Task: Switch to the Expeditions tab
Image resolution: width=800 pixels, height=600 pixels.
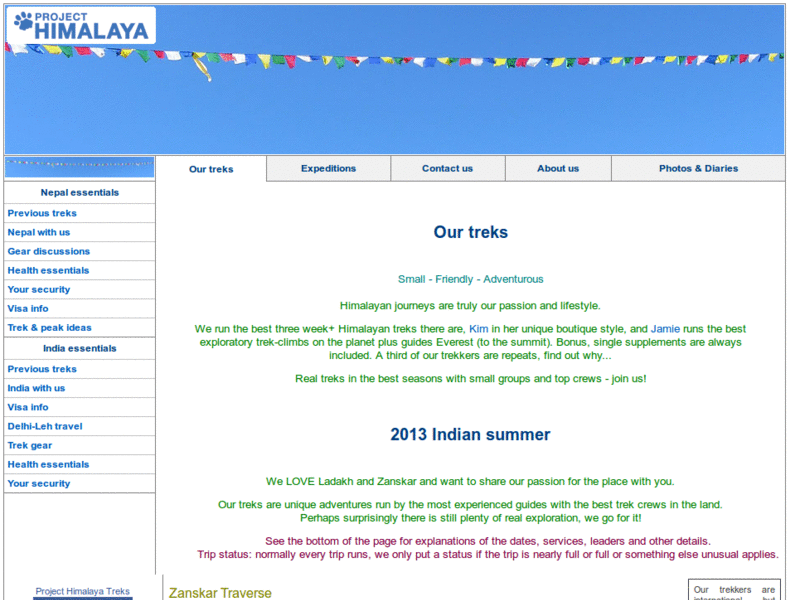Action: pyautogui.click(x=329, y=168)
